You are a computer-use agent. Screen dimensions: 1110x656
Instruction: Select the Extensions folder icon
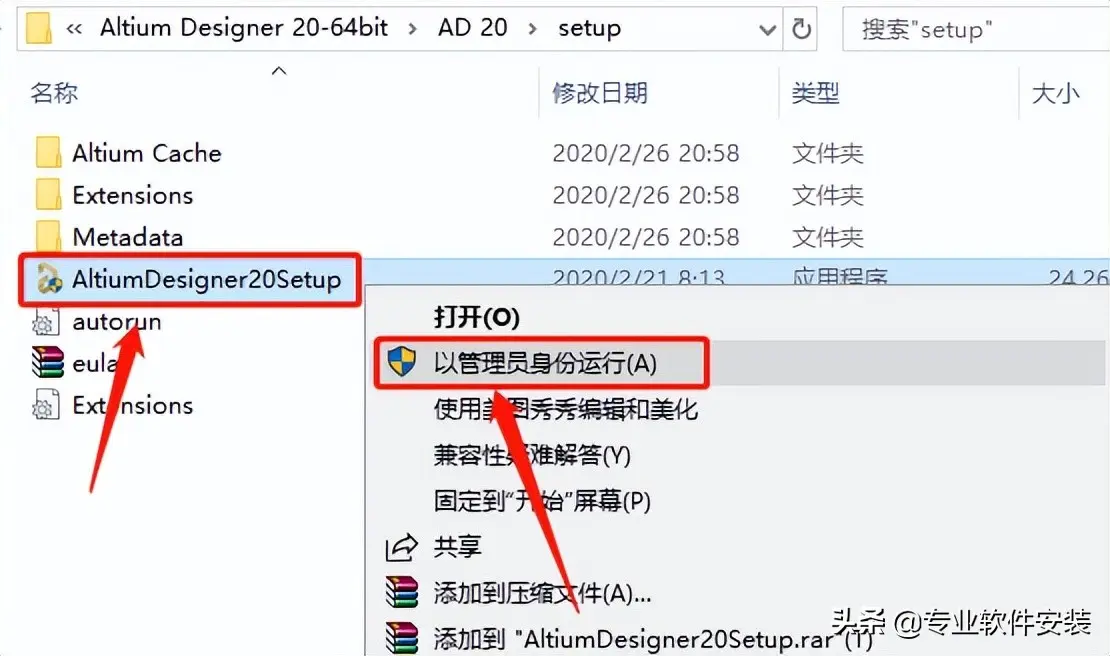(48, 195)
